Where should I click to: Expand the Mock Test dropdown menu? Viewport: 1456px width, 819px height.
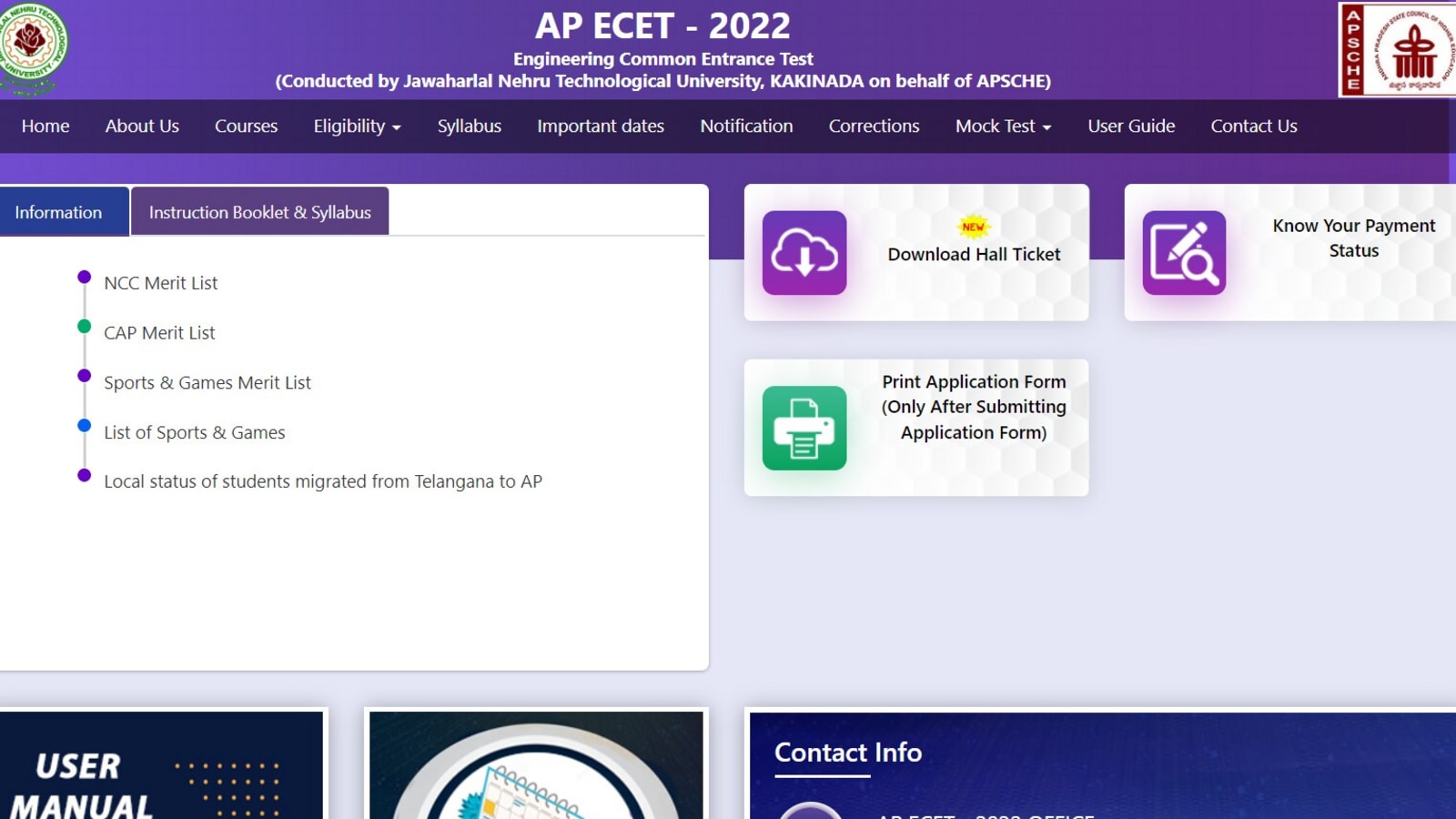tap(1004, 126)
